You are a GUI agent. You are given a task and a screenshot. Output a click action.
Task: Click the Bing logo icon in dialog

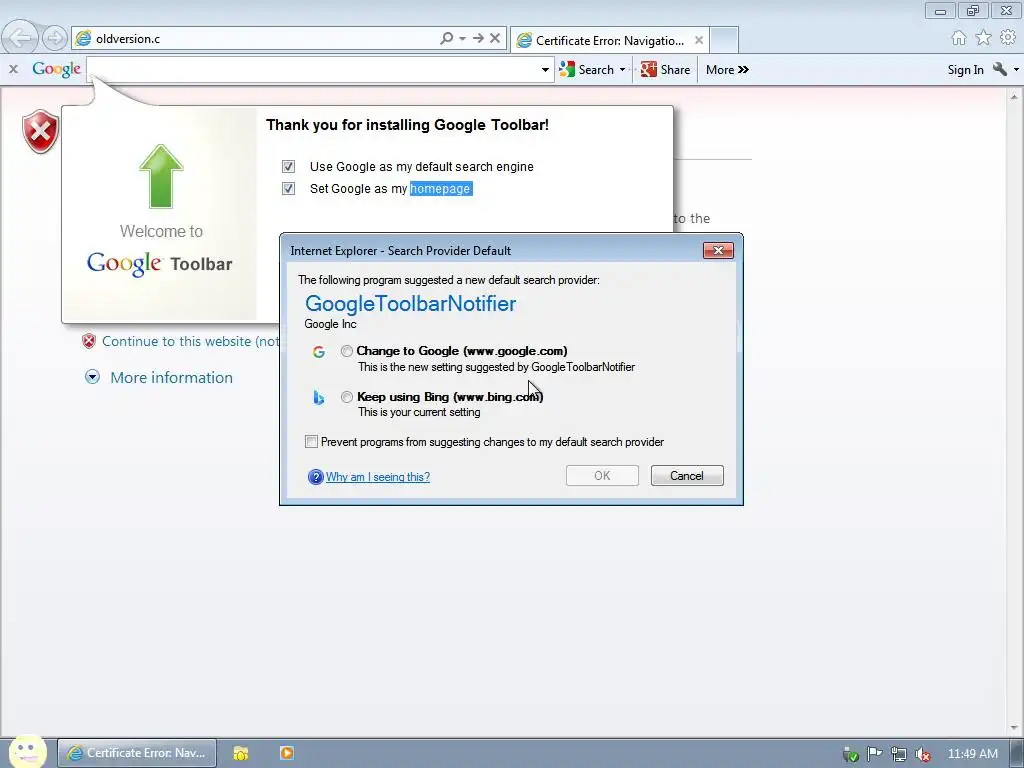(x=319, y=397)
